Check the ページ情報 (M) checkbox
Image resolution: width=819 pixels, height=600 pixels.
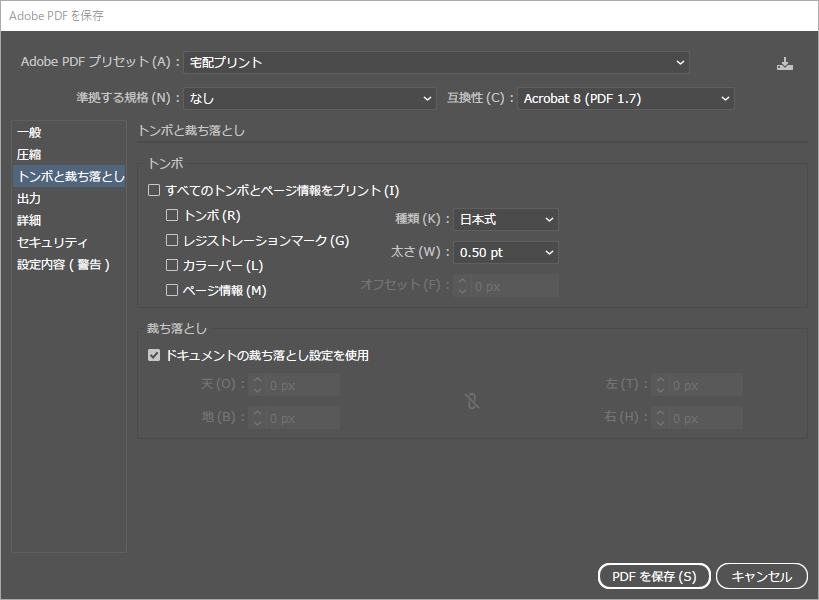click(x=172, y=290)
